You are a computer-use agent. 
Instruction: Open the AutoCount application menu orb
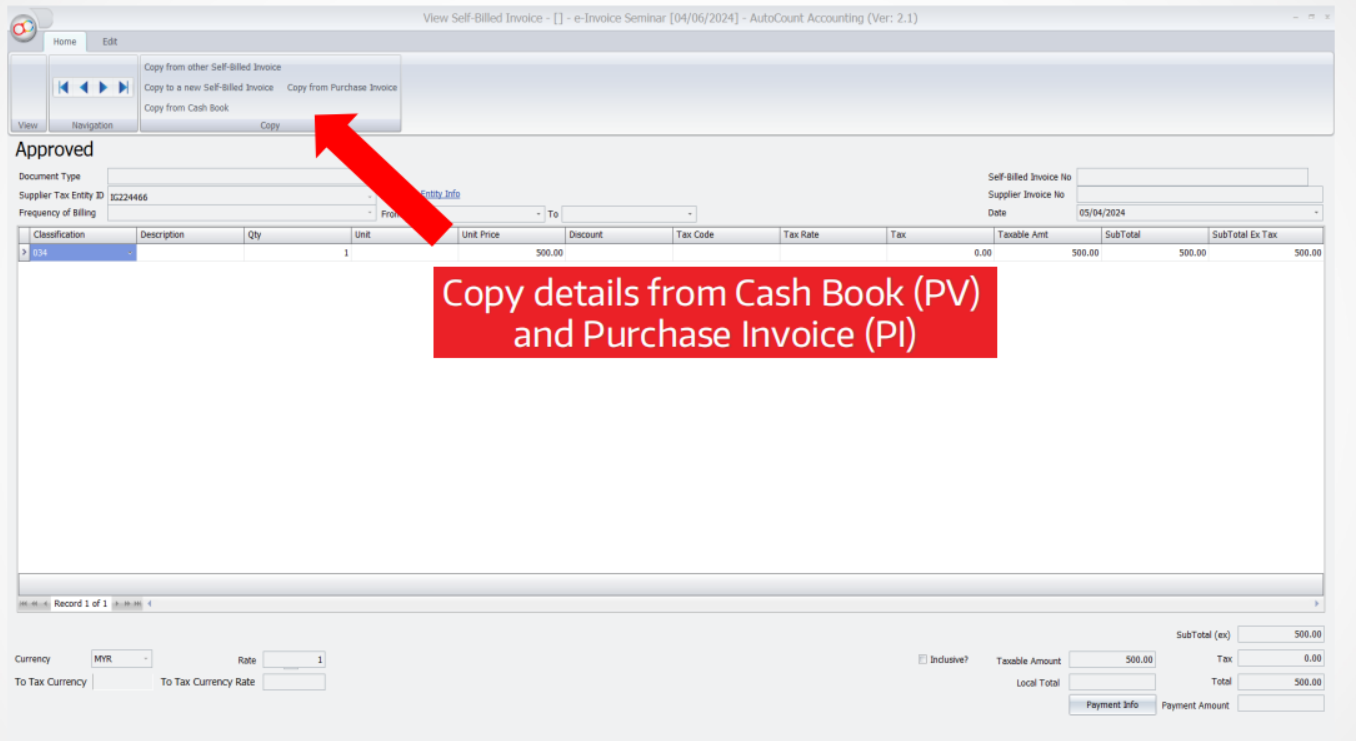(23, 29)
